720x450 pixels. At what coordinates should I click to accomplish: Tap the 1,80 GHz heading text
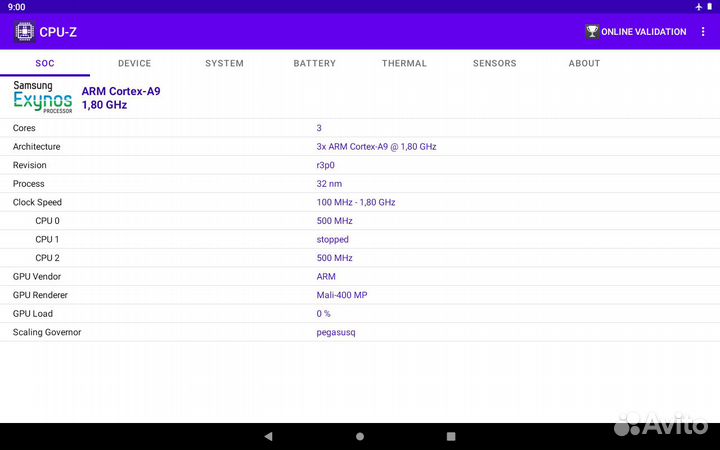point(104,105)
